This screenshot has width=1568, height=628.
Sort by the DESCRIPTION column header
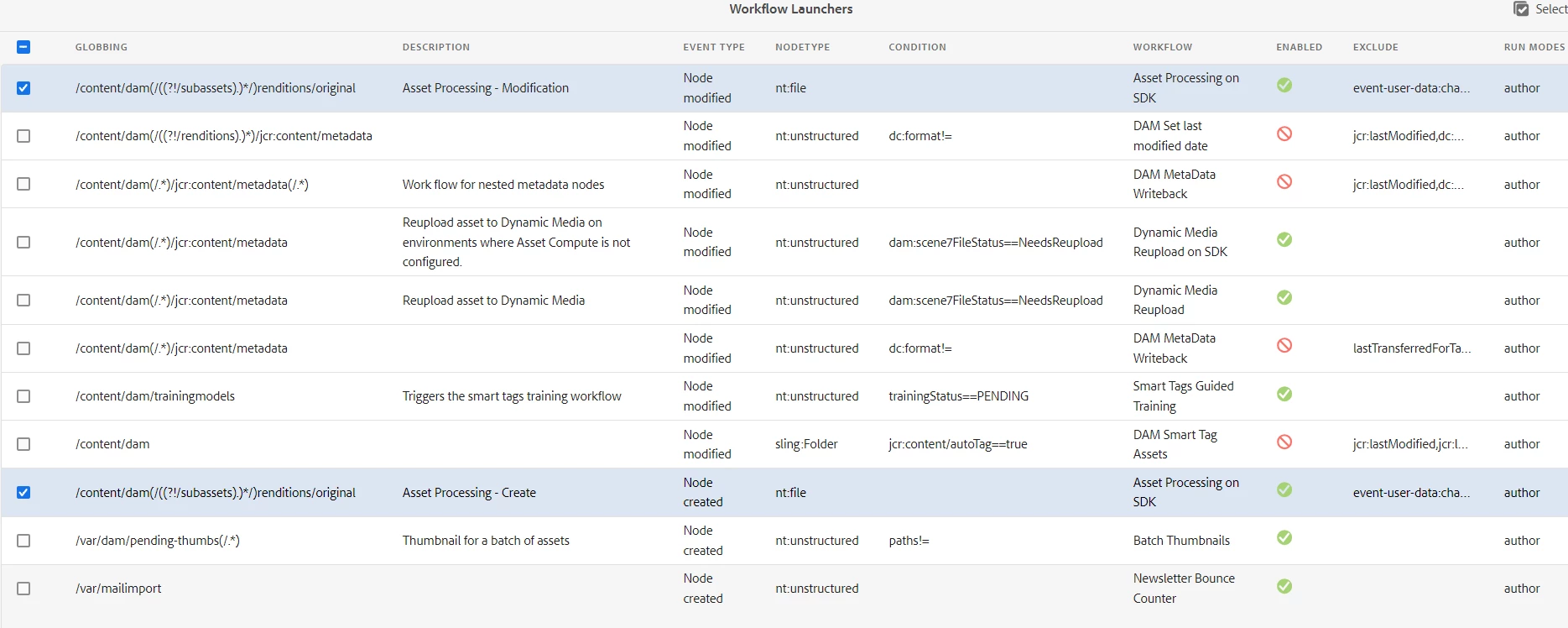coord(436,47)
